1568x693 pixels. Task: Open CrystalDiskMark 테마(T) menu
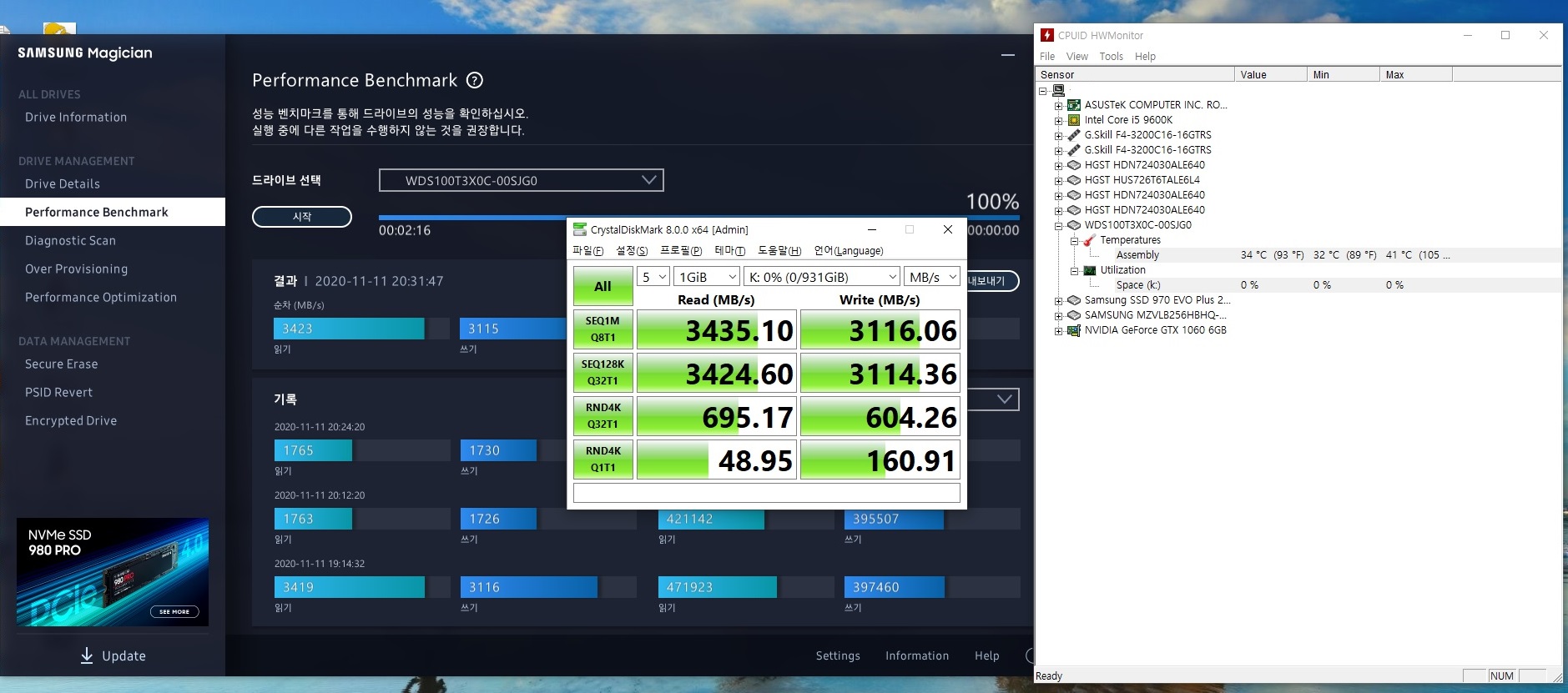coord(730,251)
